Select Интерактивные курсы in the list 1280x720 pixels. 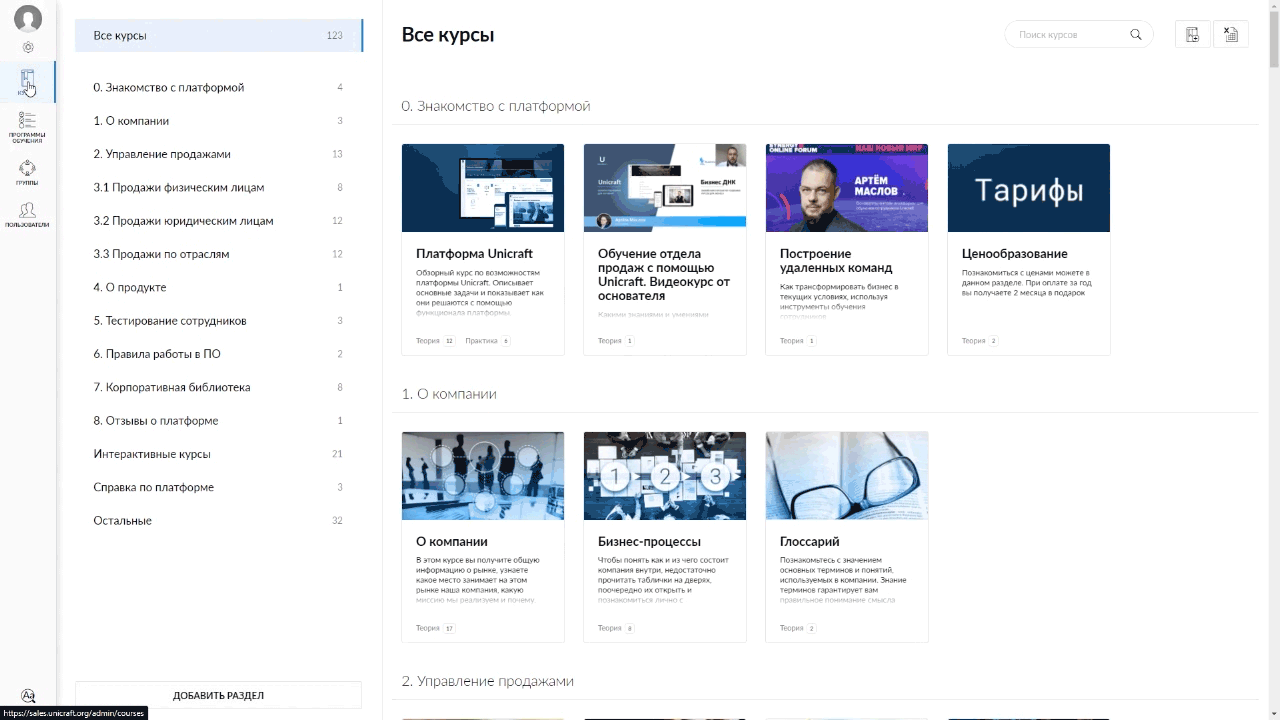(x=152, y=454)
